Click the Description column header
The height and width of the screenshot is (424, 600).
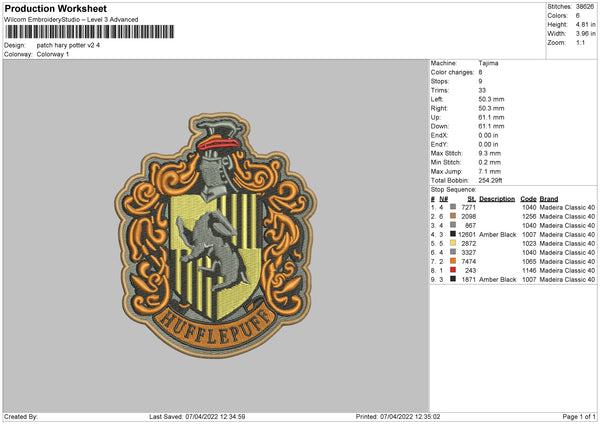(x=497, y=199)
